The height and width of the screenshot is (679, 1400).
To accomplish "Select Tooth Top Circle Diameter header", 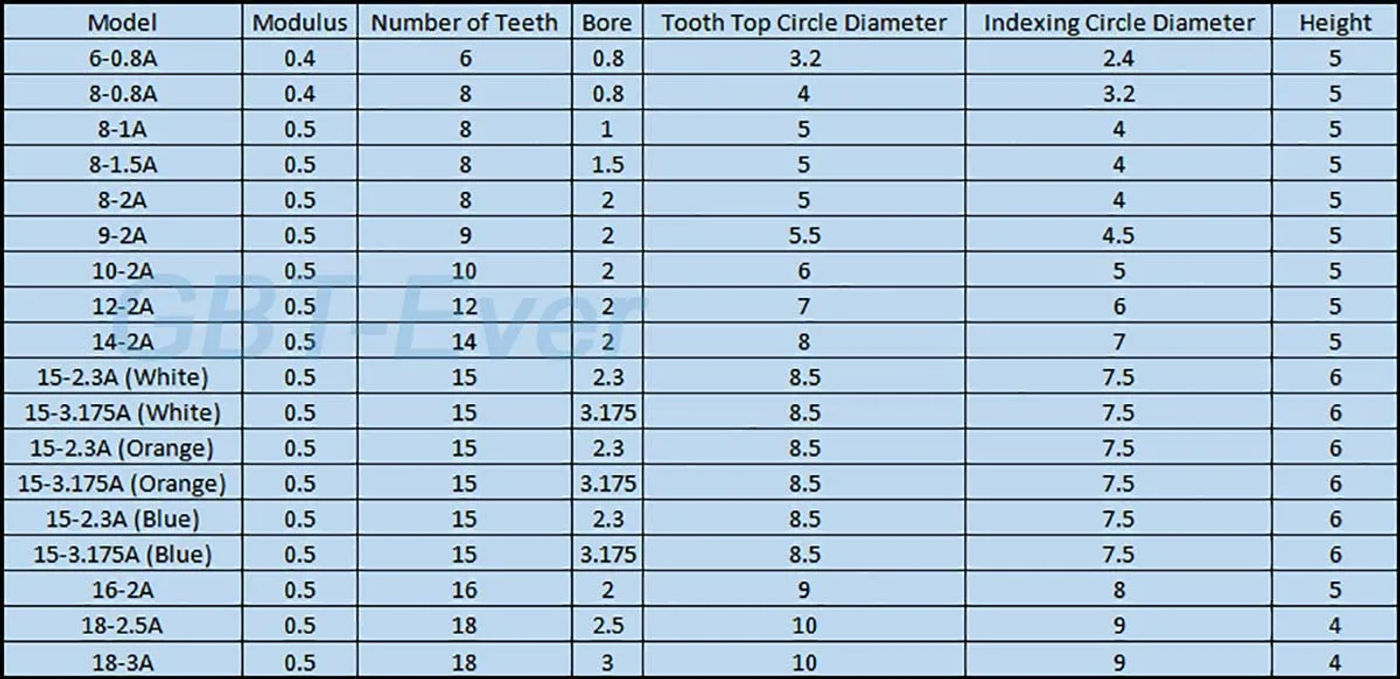I will pos(804,22).
